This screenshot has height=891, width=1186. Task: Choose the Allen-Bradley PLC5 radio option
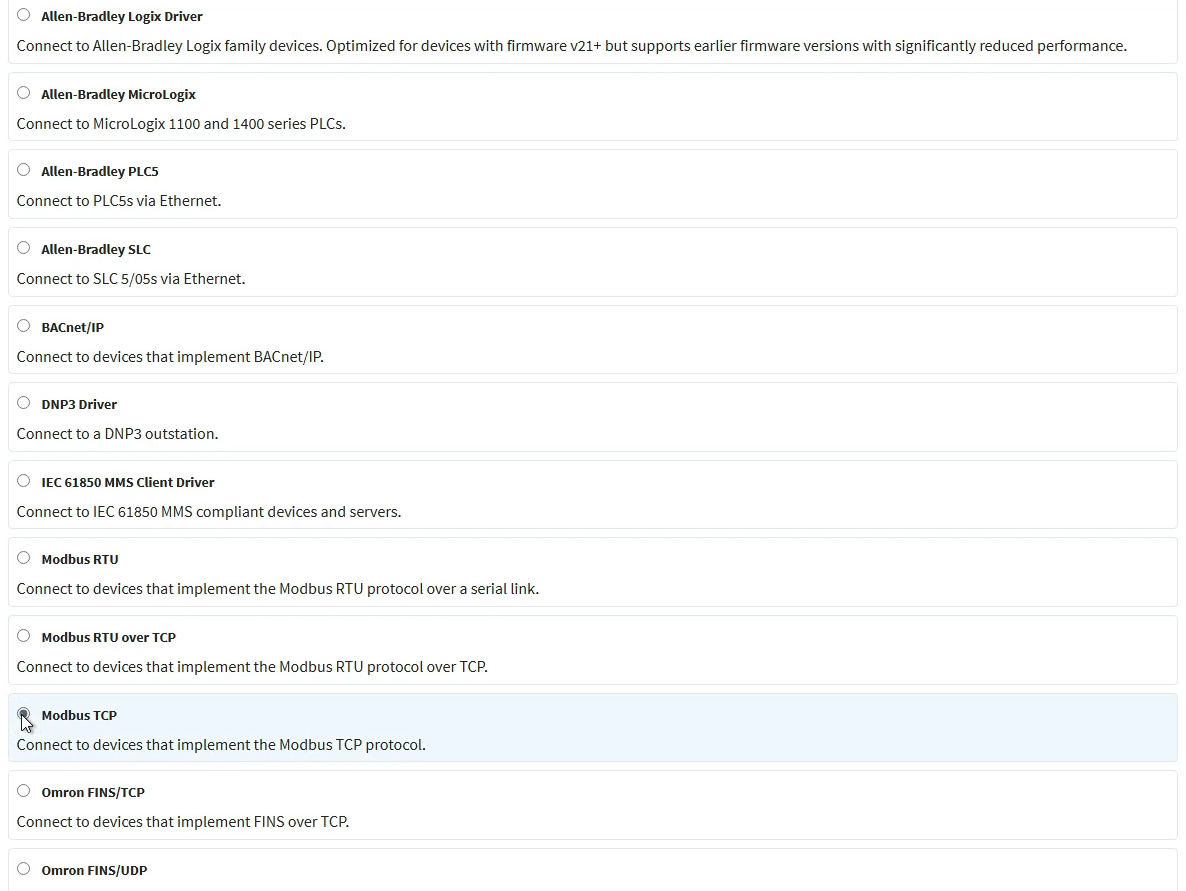pyautogui.click(x=23, y=169)
